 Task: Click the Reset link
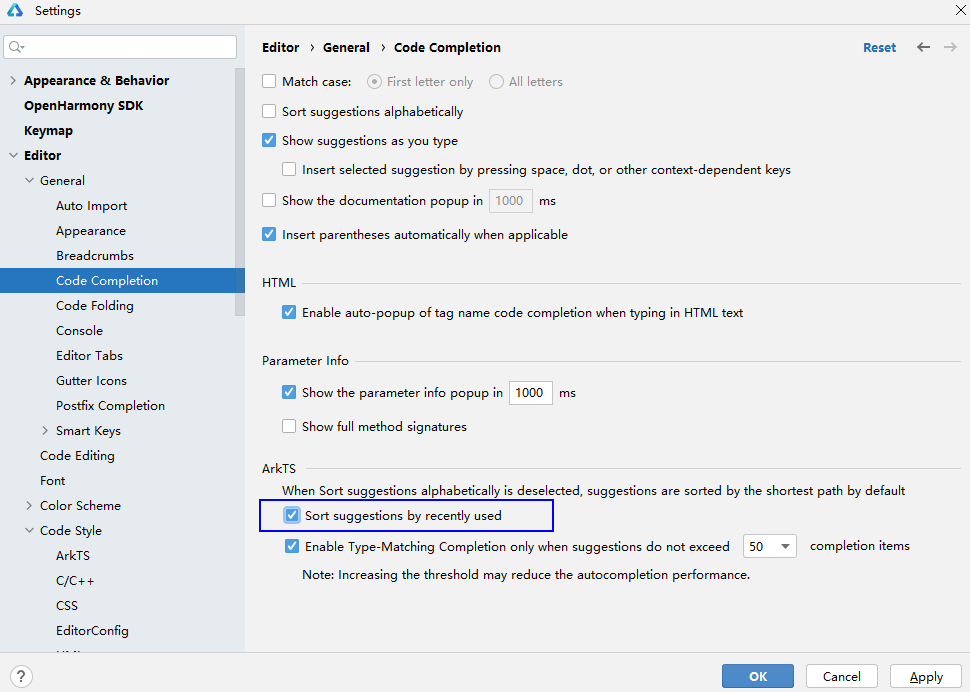pyautogui.click(x=879, y=48)
